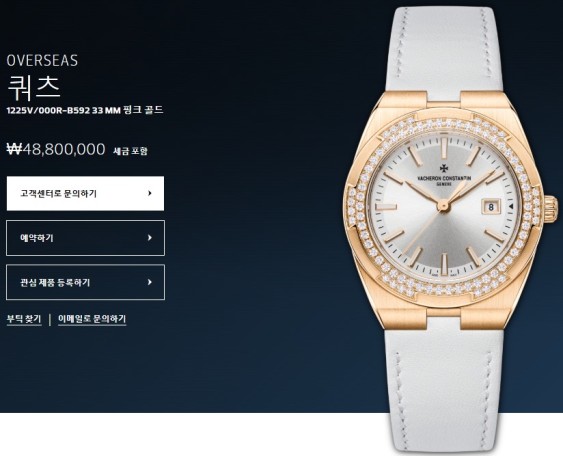This screenshot has width=563, height=456.
Task: Click the ₩48,800,000 price
Action: (56, 149)
